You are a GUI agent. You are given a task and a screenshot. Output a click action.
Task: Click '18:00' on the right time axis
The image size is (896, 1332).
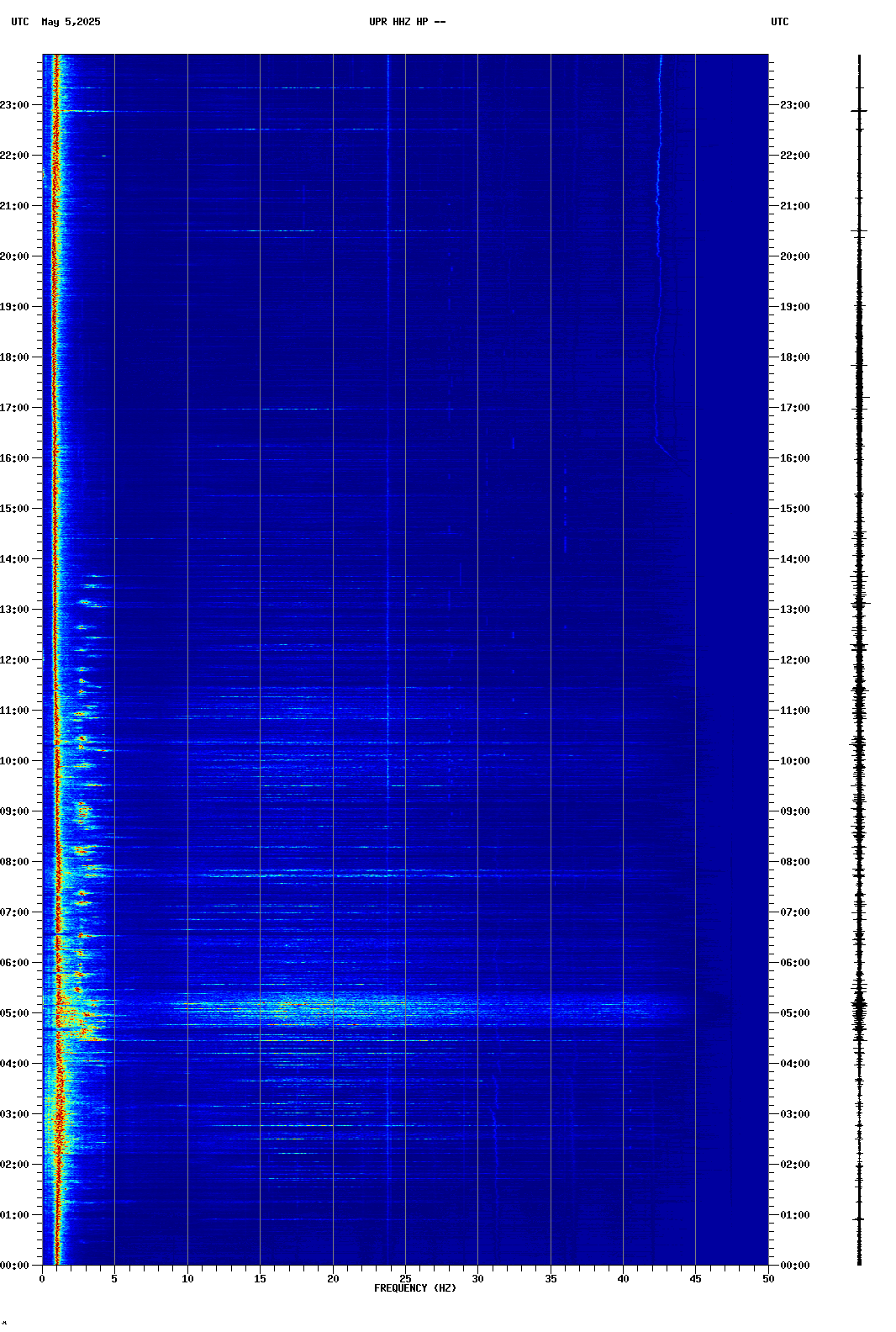click(x=795, y=357)
